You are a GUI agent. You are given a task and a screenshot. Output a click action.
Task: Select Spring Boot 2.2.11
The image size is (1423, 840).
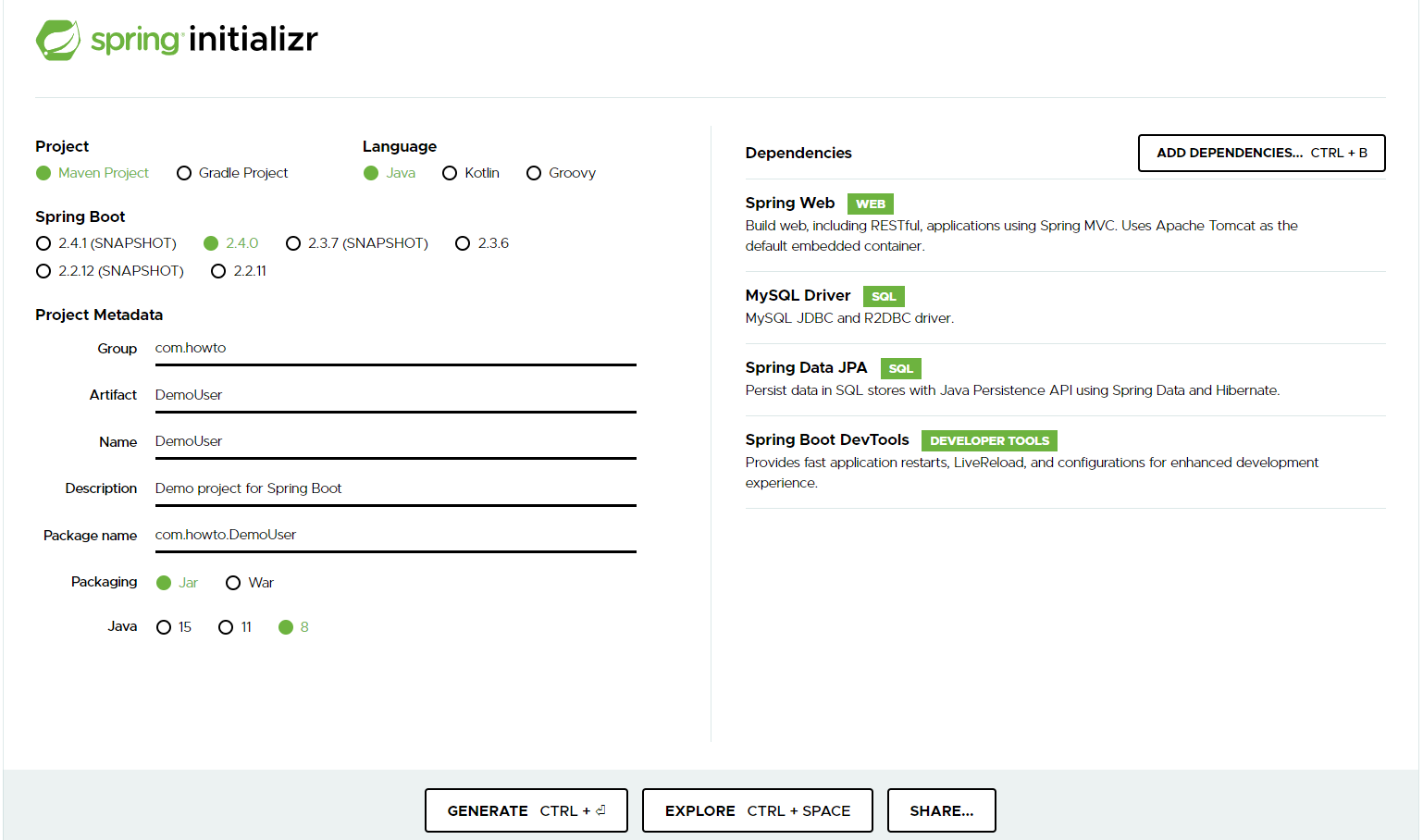coord(218,270)
